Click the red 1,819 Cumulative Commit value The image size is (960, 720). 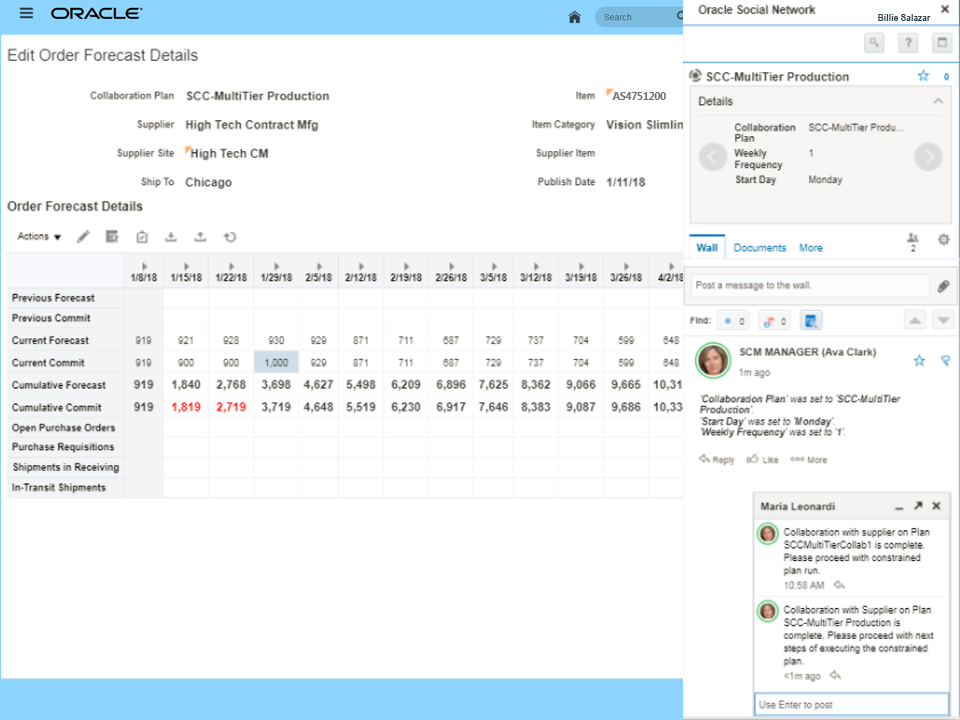click(186, 407)
